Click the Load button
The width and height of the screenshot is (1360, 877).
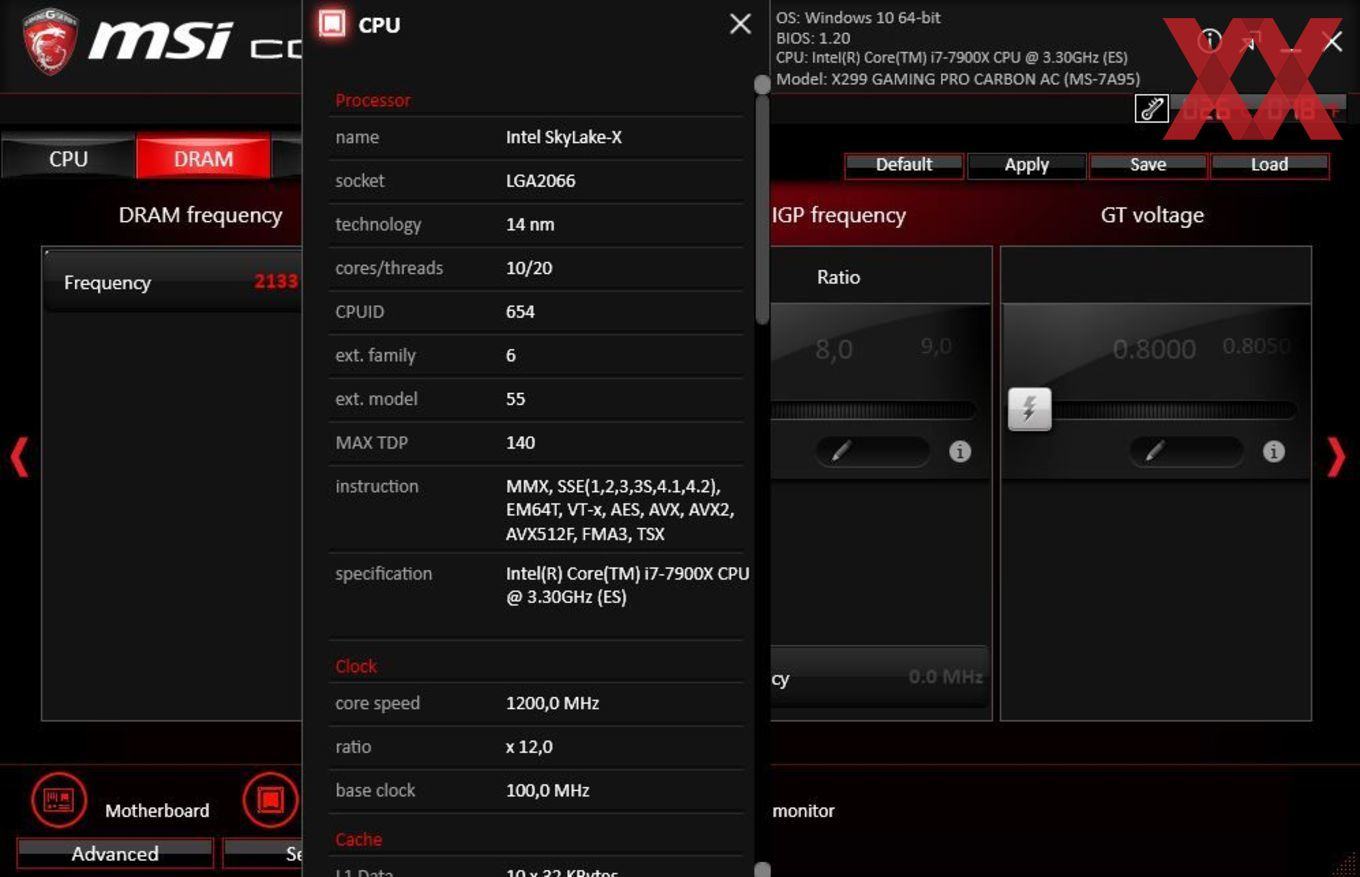[x=1269, y=165]
